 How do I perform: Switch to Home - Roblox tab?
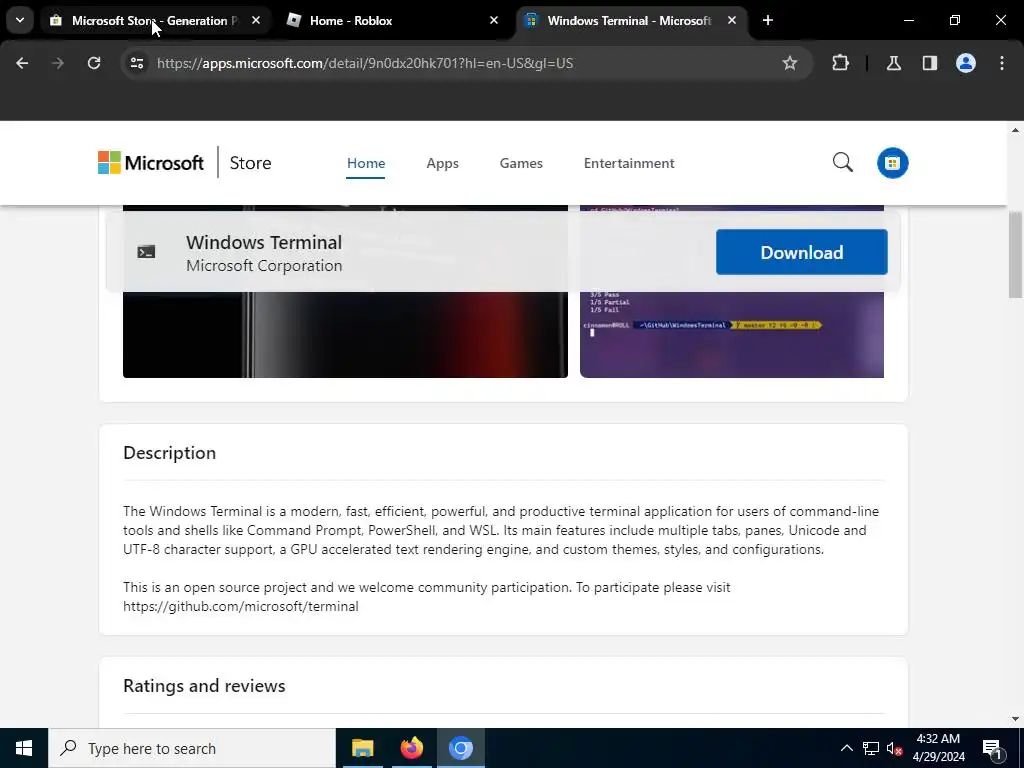click(392, 21)
